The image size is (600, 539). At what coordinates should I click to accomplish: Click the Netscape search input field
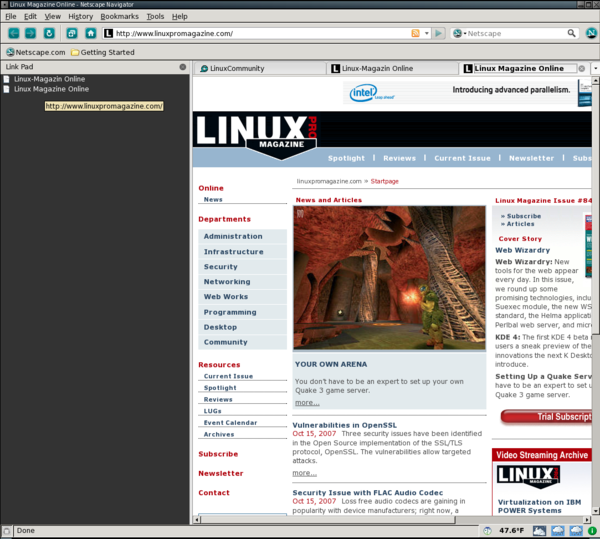click(516, 33)
